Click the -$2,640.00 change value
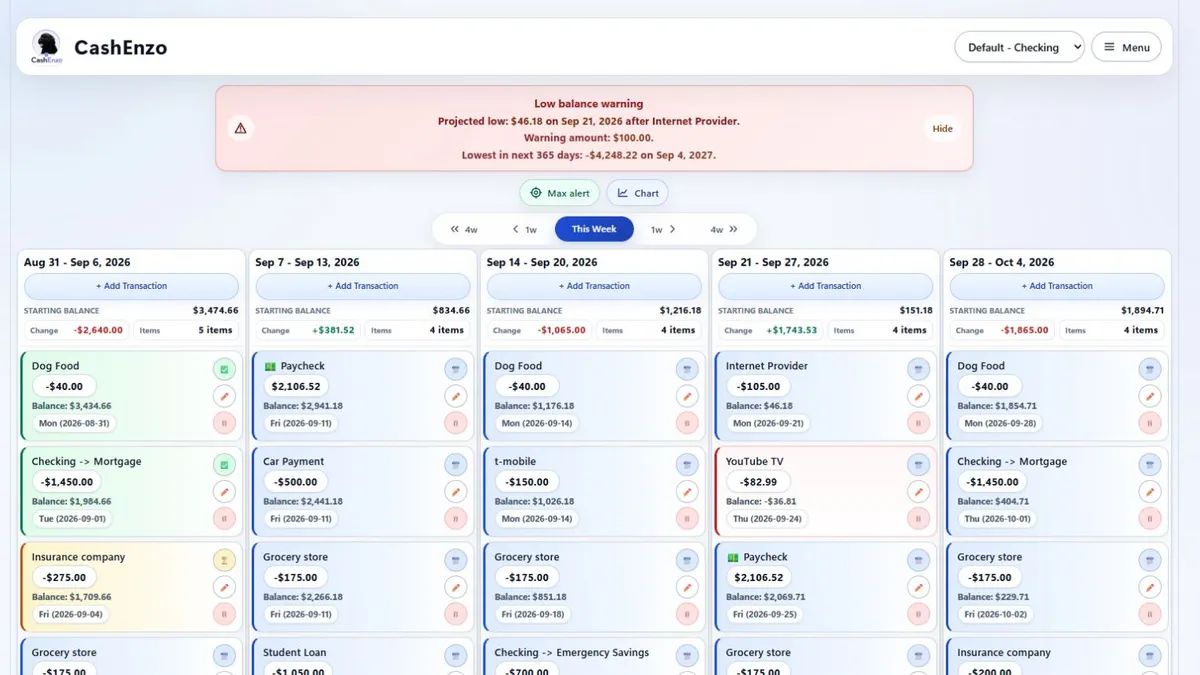 pyautogui.click(x=99, y=330)
